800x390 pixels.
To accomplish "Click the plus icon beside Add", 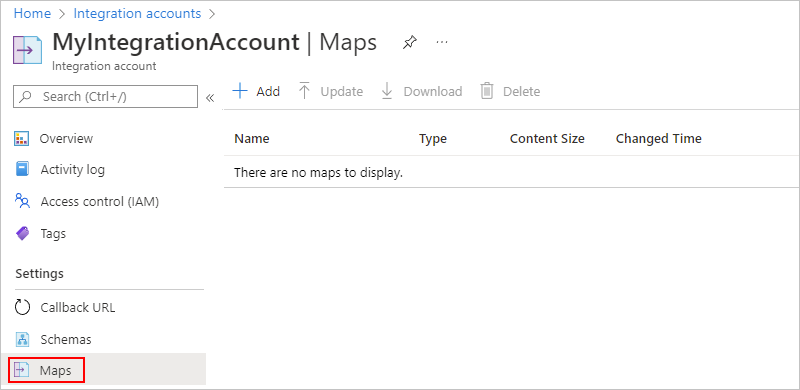I will pyautogui.click(x=240, y=91).
